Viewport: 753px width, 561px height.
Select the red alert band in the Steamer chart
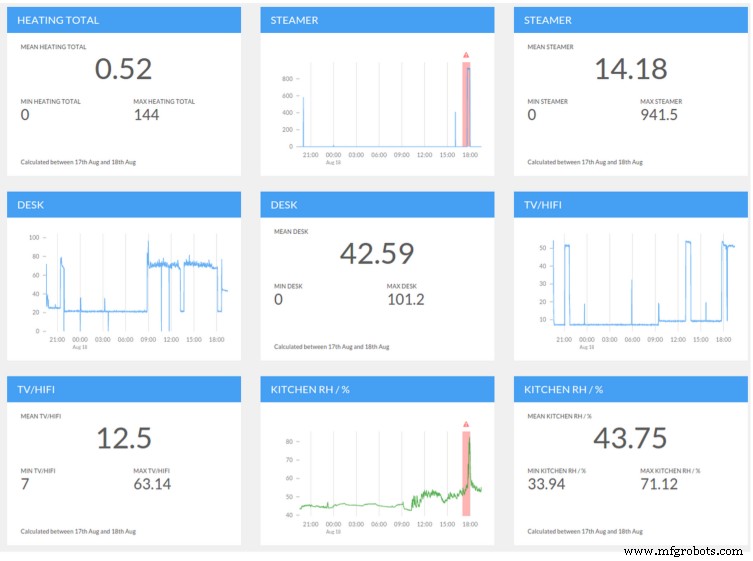[x=466, y=104]
